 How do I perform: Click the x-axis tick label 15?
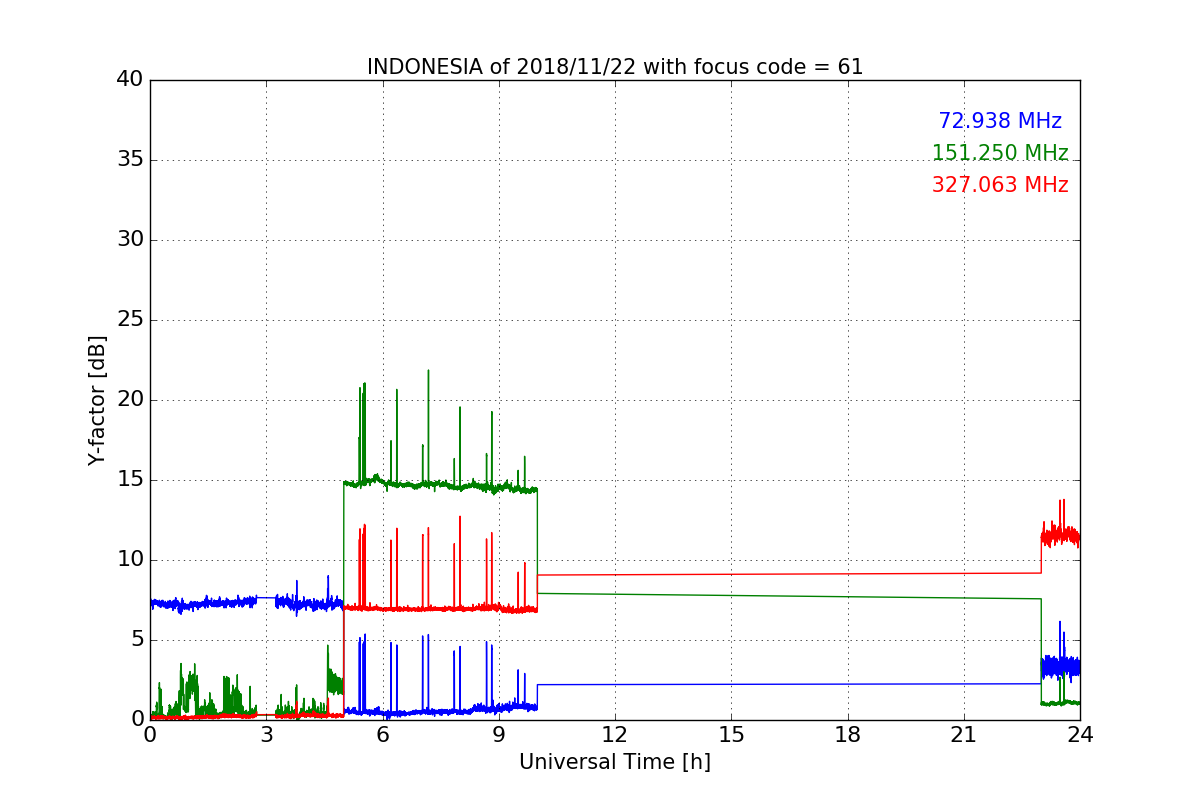pos(731,735)
